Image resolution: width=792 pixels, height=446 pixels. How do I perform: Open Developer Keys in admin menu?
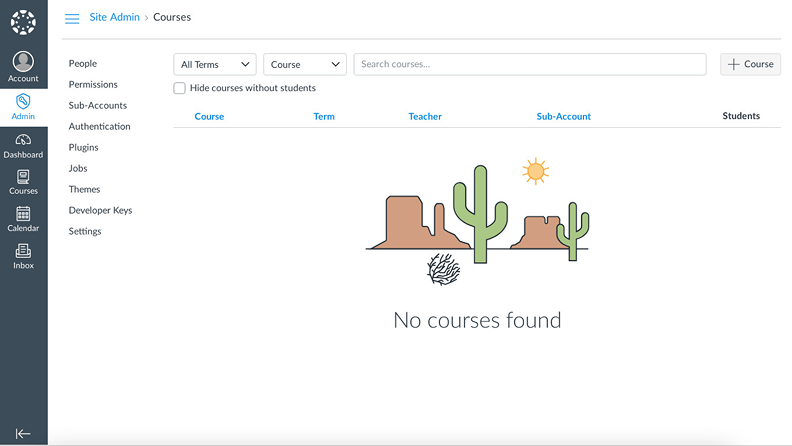[x=101, y=210]
